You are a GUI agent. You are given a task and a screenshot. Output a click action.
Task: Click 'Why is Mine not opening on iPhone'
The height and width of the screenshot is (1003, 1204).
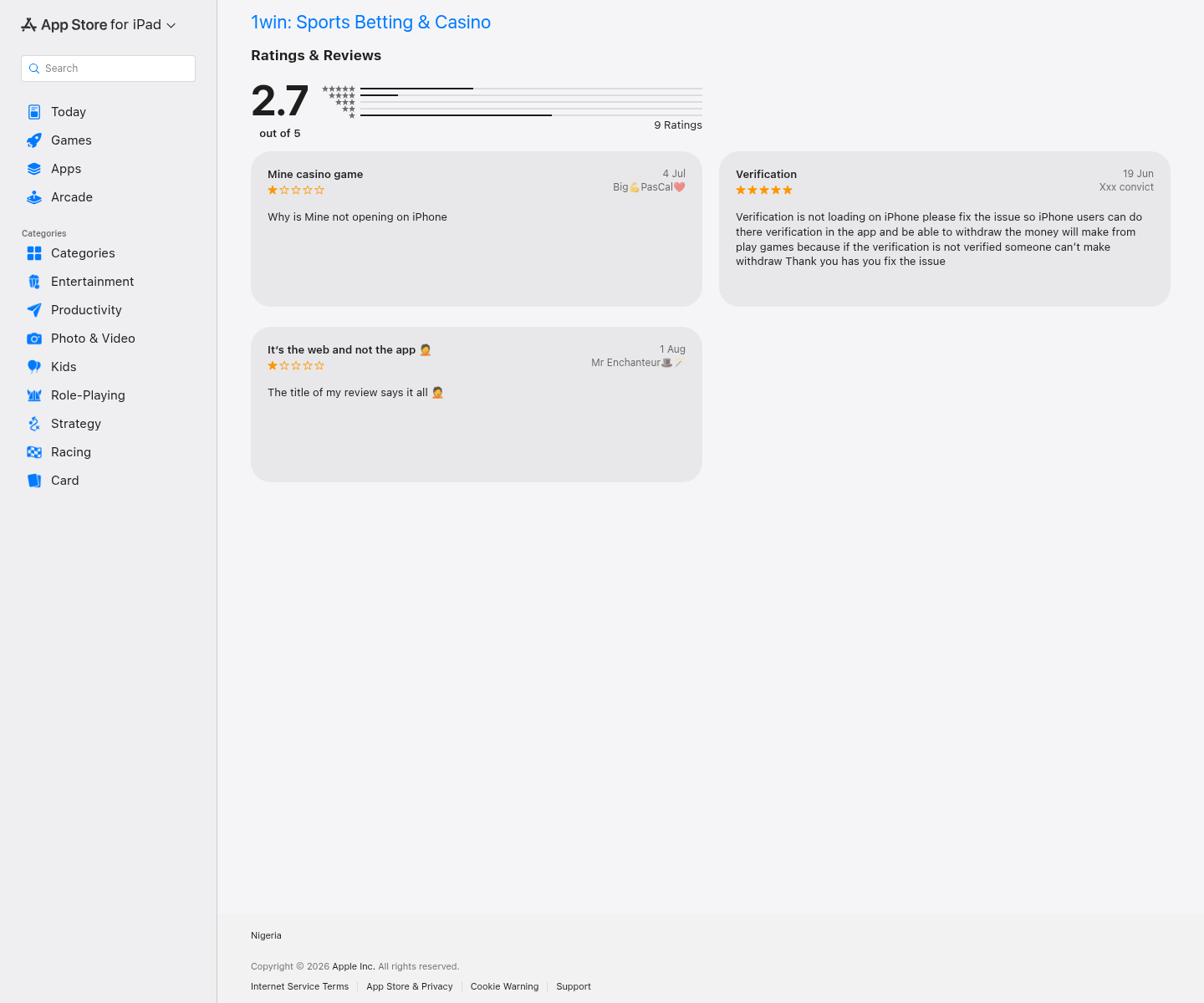357,217
